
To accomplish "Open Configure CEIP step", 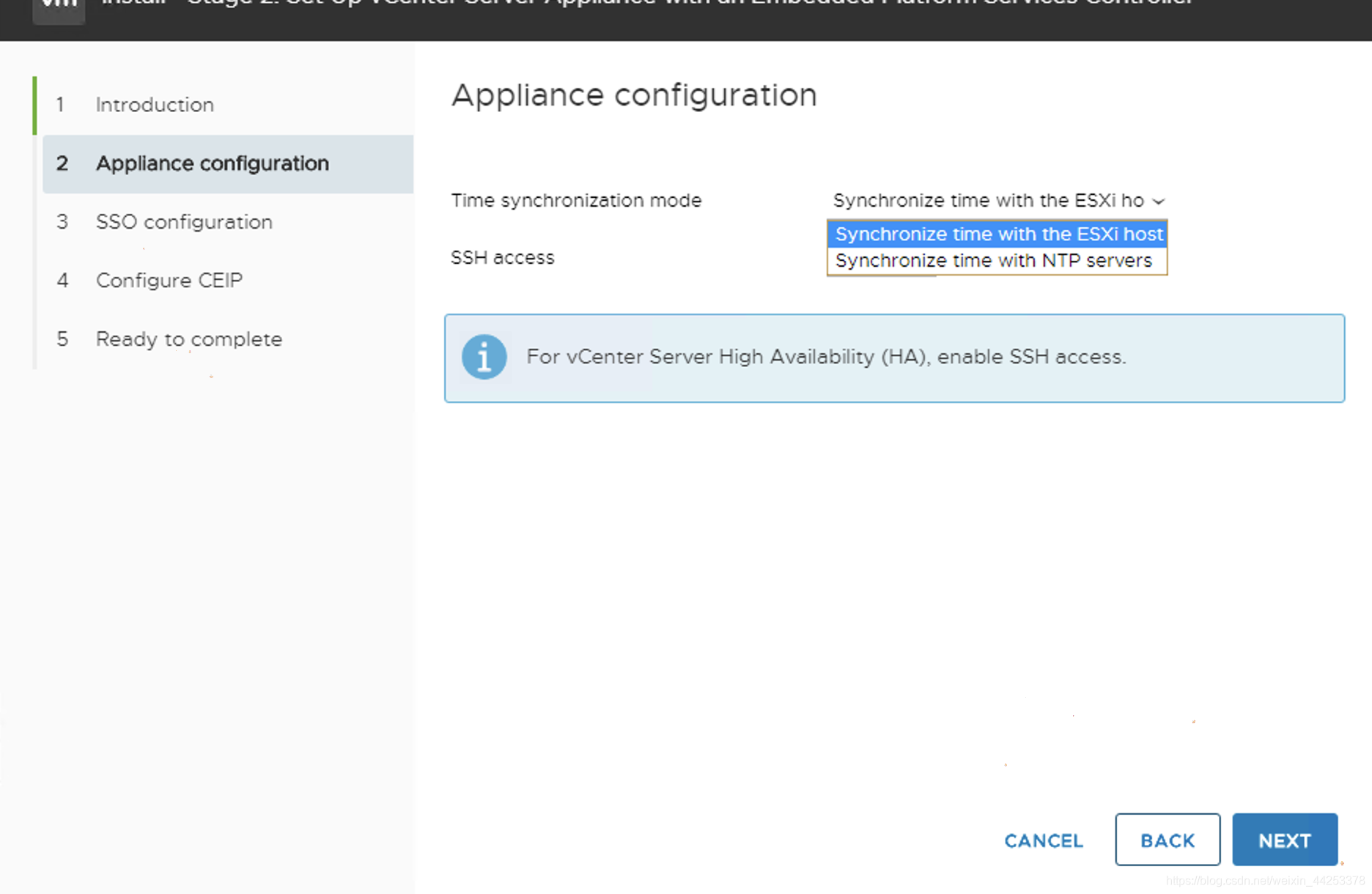I will (x=227, y=281).
